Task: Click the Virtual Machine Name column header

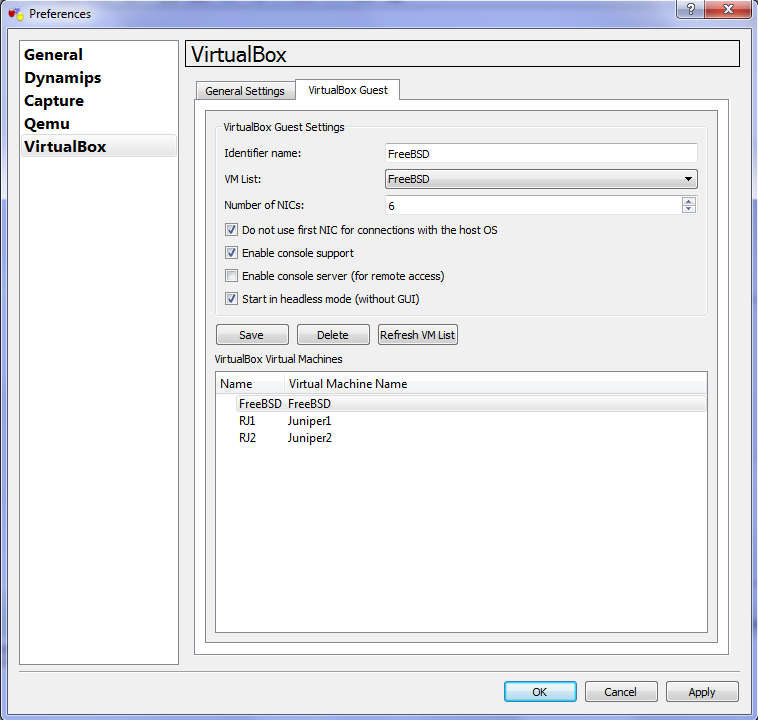Action: point(496,384)
